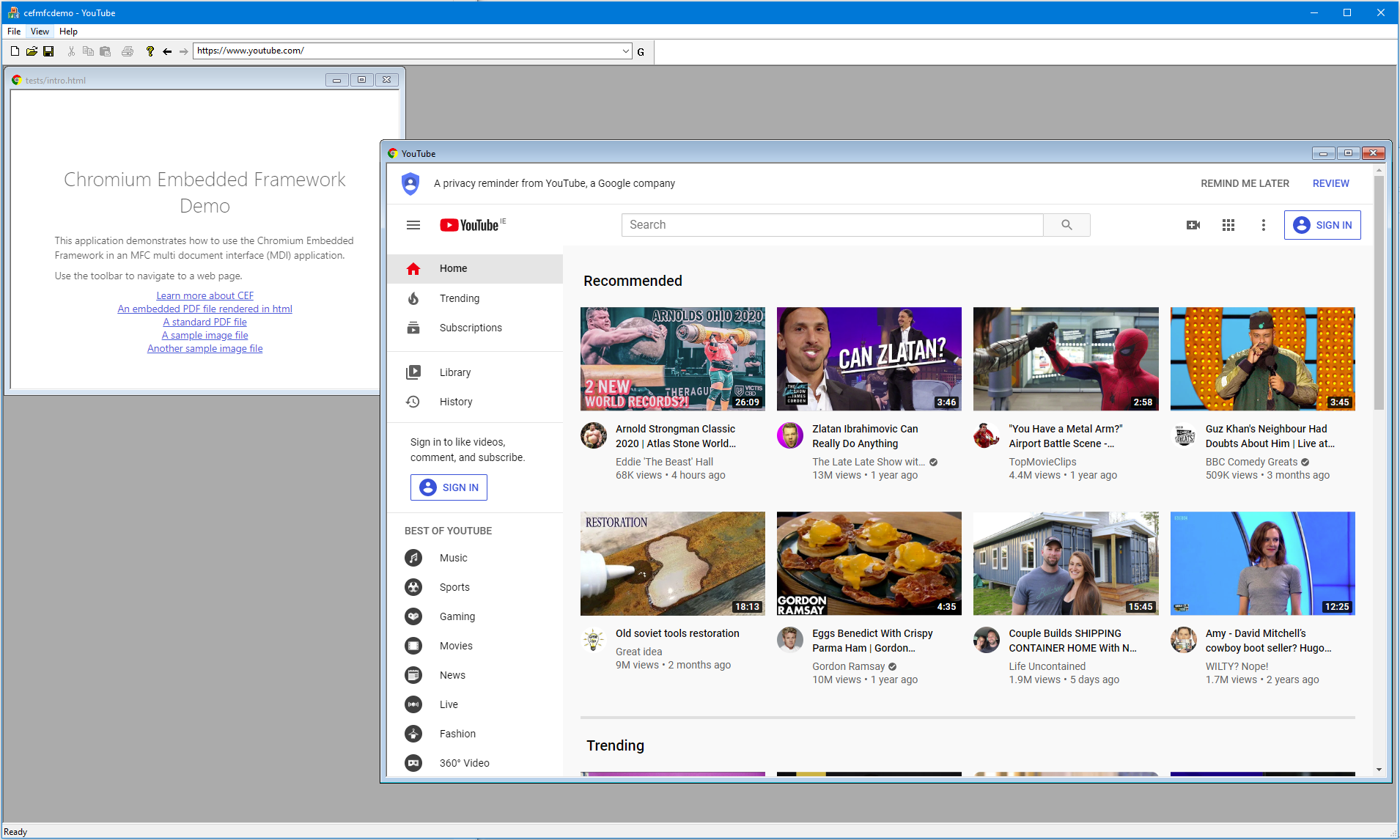Click the Print toolbar icon
Screen dimensions: 1400x840
[x=128, y=51]
